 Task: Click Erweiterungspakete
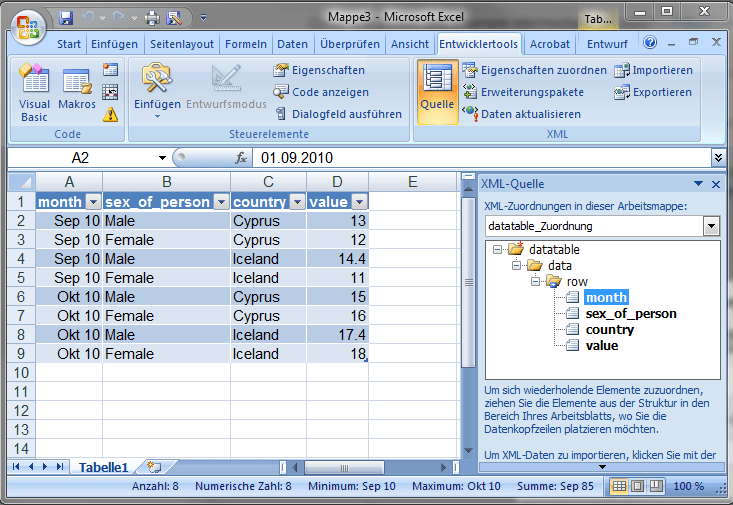(x=523, y=92)
